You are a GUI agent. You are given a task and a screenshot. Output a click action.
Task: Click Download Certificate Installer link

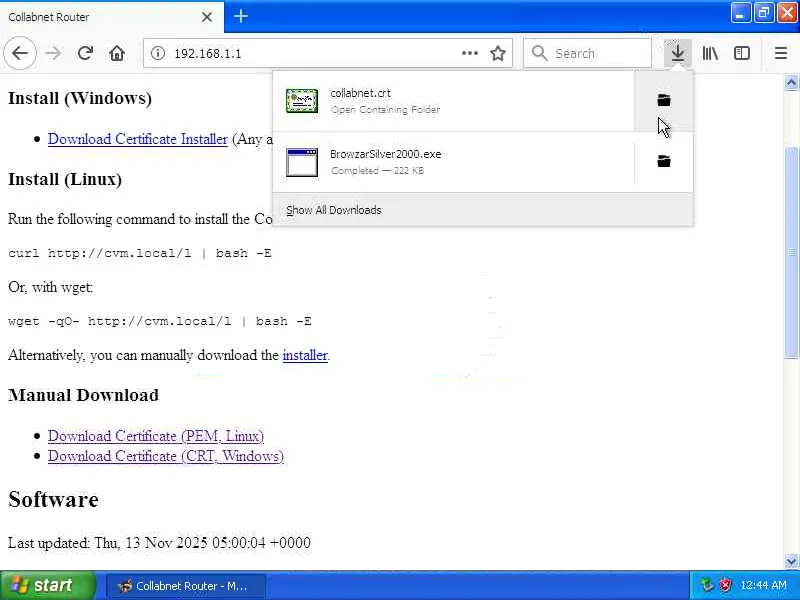coord(138,139)
